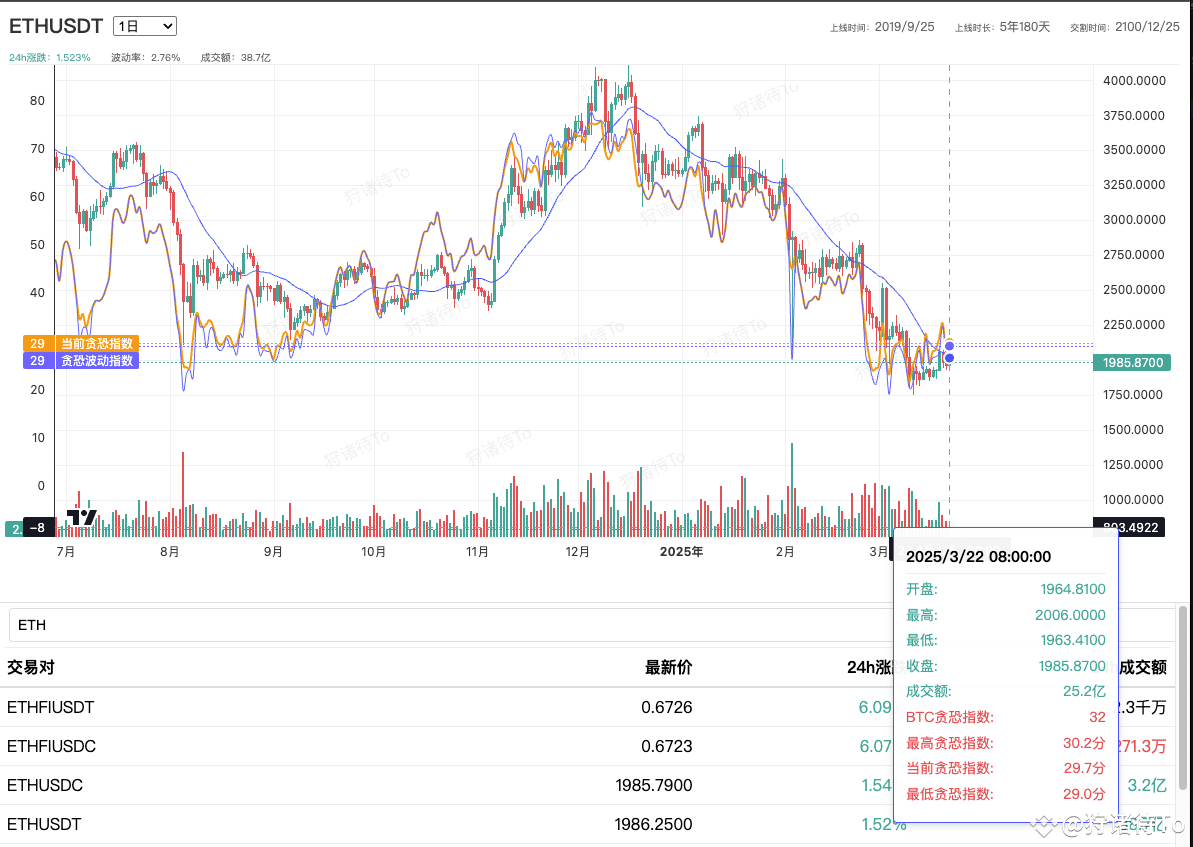Click the pair list vertical scrollbar
This screenshot has height=847, width=1193.
click(x=1184, y=700)
